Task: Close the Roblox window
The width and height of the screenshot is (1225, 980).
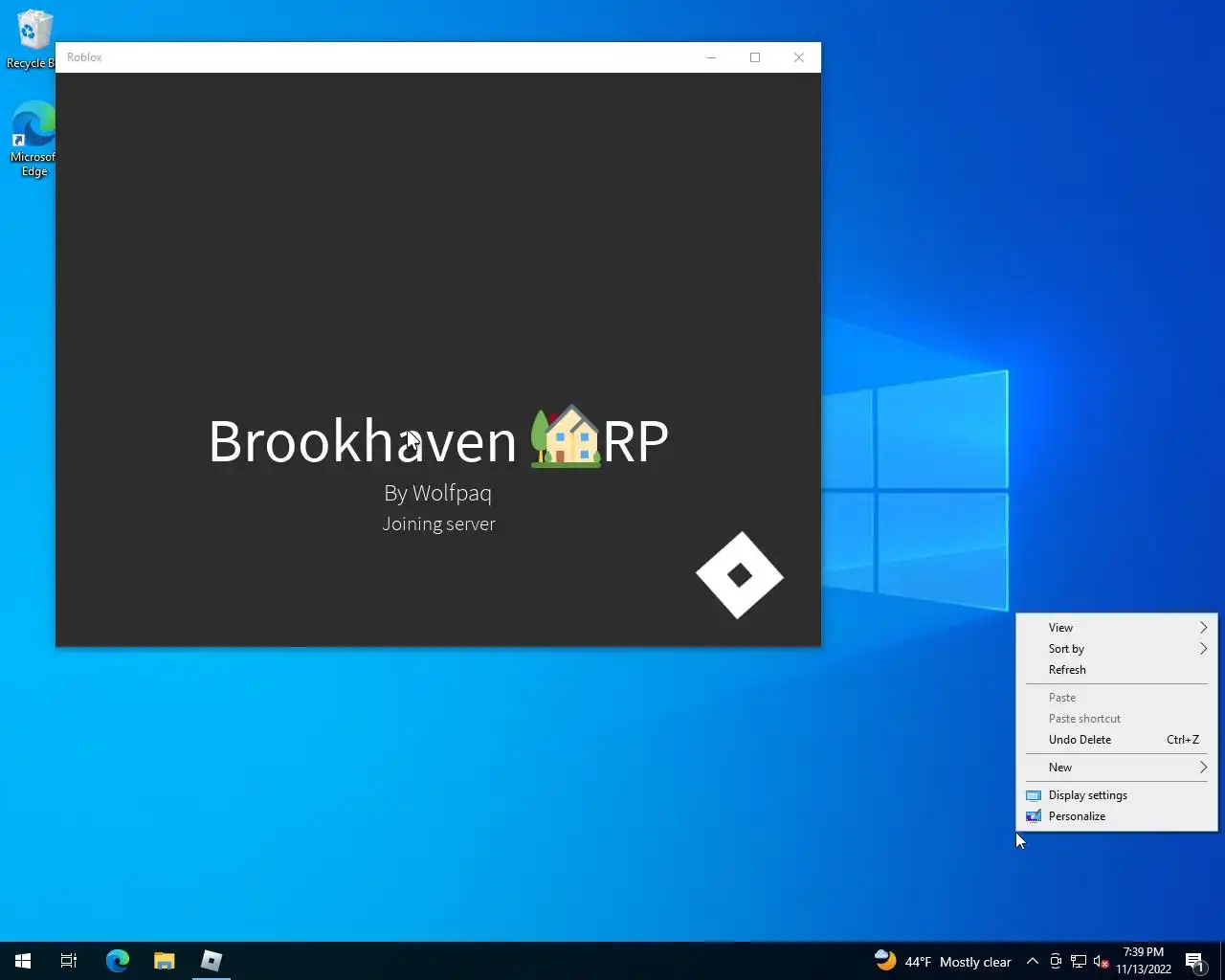Action: point(799,57)
